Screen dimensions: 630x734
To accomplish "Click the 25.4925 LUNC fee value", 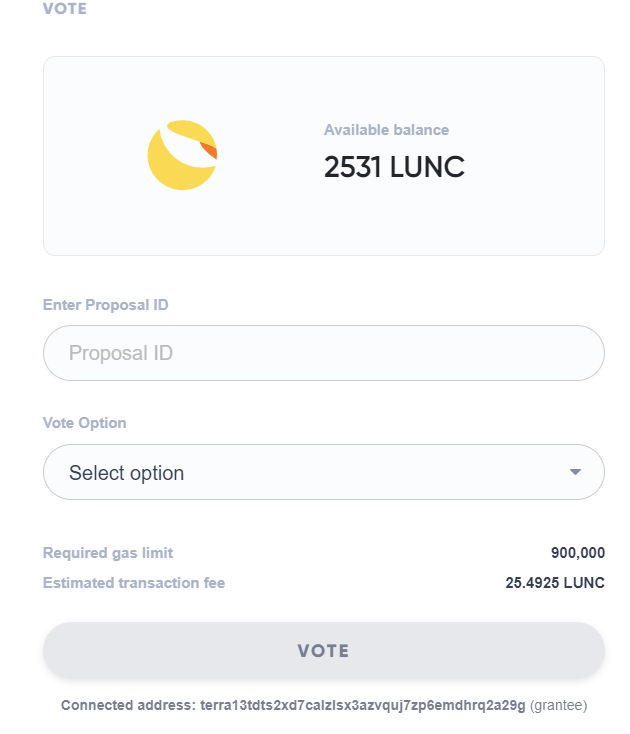I will pyautogui.click(x=555, y=583).
